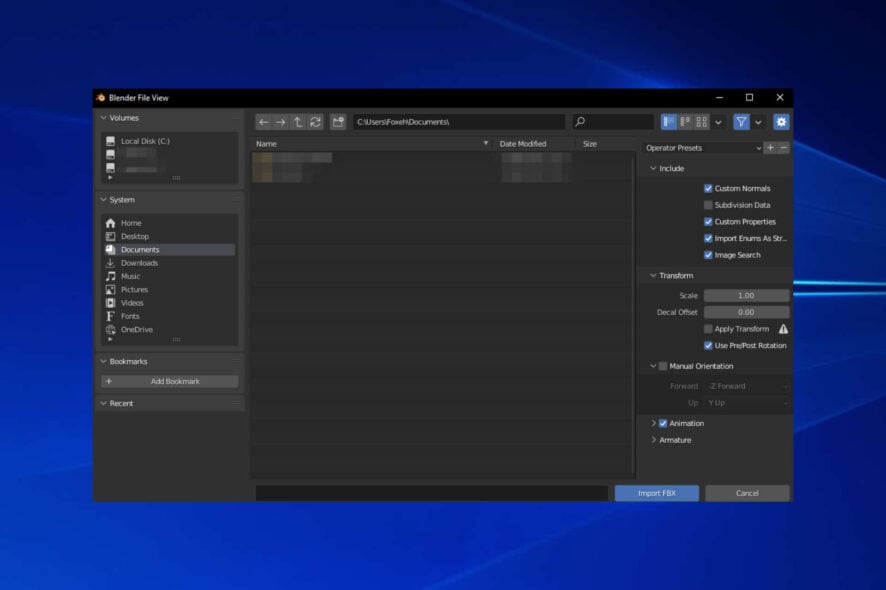Collapse the Transform panel
886x590 pixels.
[653, 275]
